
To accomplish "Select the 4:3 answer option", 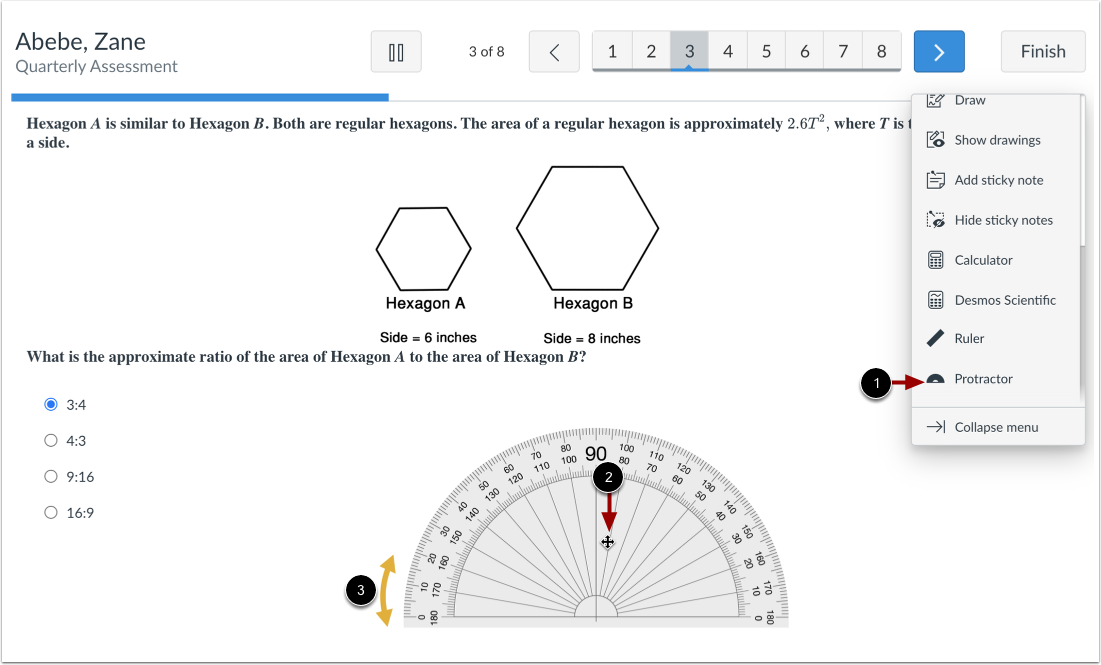I will [x=51, y=440].
